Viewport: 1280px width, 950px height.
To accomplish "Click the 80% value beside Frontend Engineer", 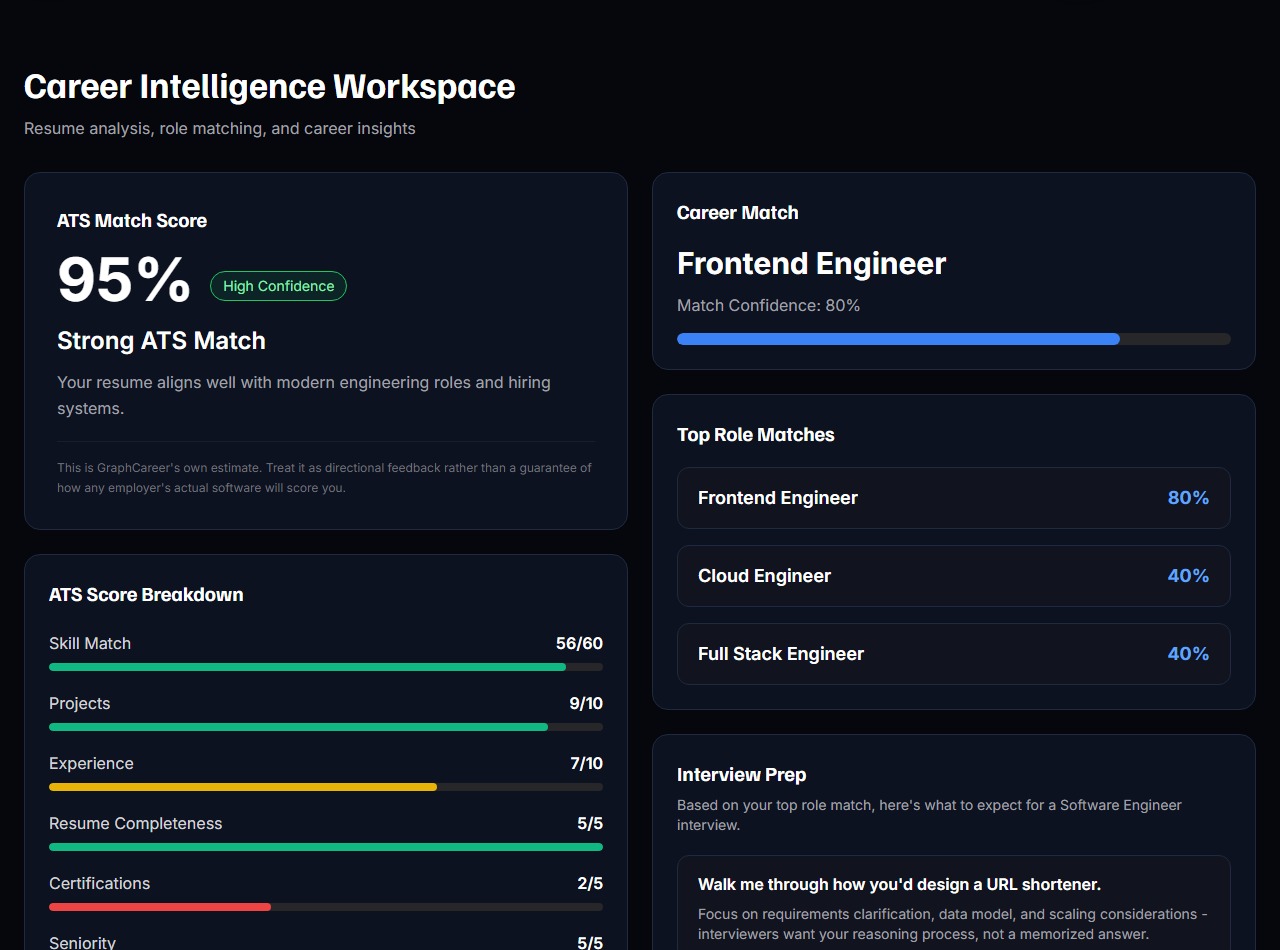I will click(1188, 498).
